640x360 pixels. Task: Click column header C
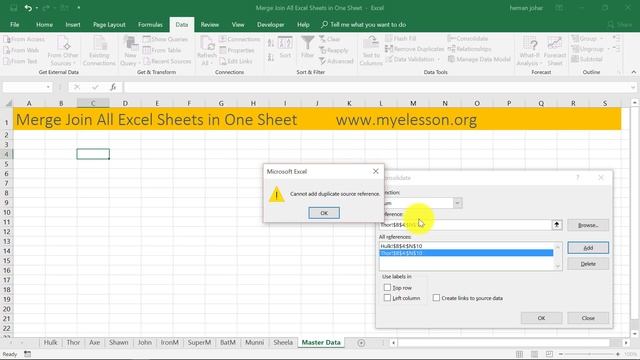coord(93,103)
